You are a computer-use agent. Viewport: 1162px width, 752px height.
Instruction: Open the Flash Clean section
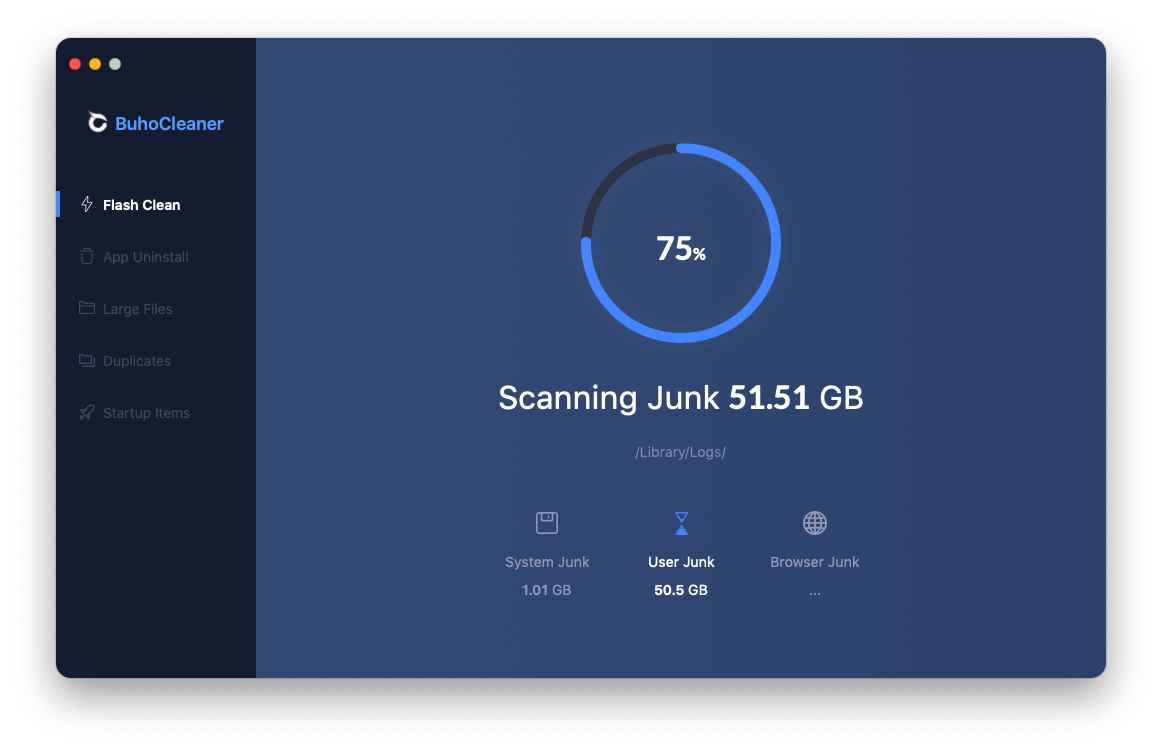[x=156, y=204]
